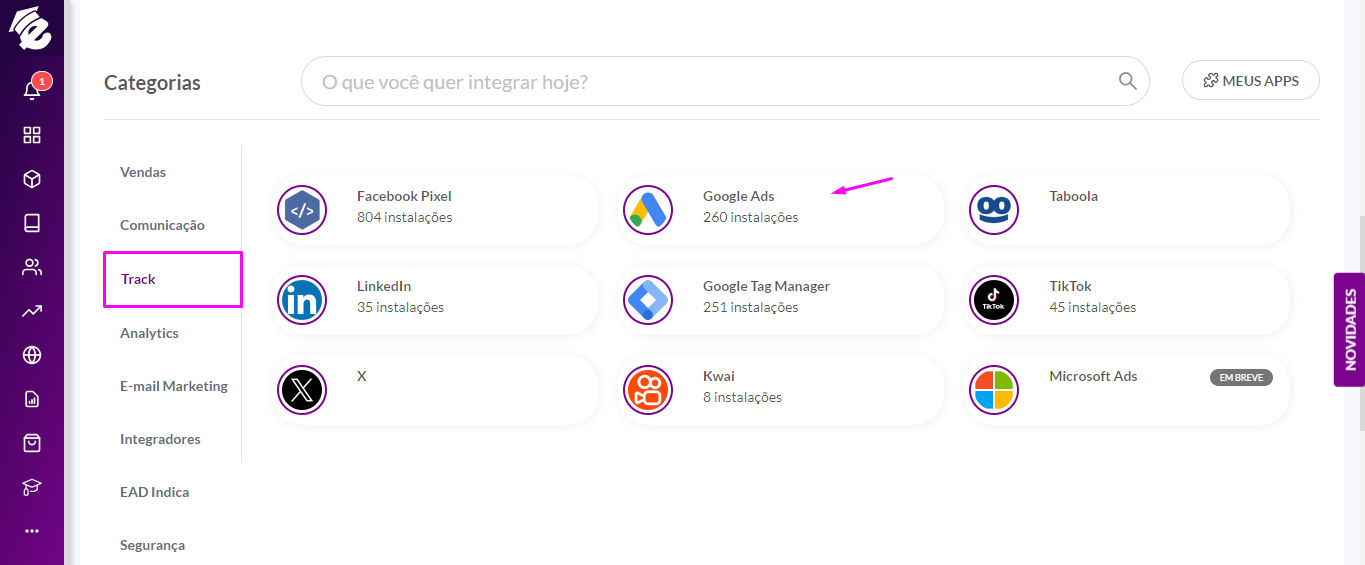This screenshot has width=1365, height=565.
Task: Click the Kwai app icon
Action: coord(648,390)
